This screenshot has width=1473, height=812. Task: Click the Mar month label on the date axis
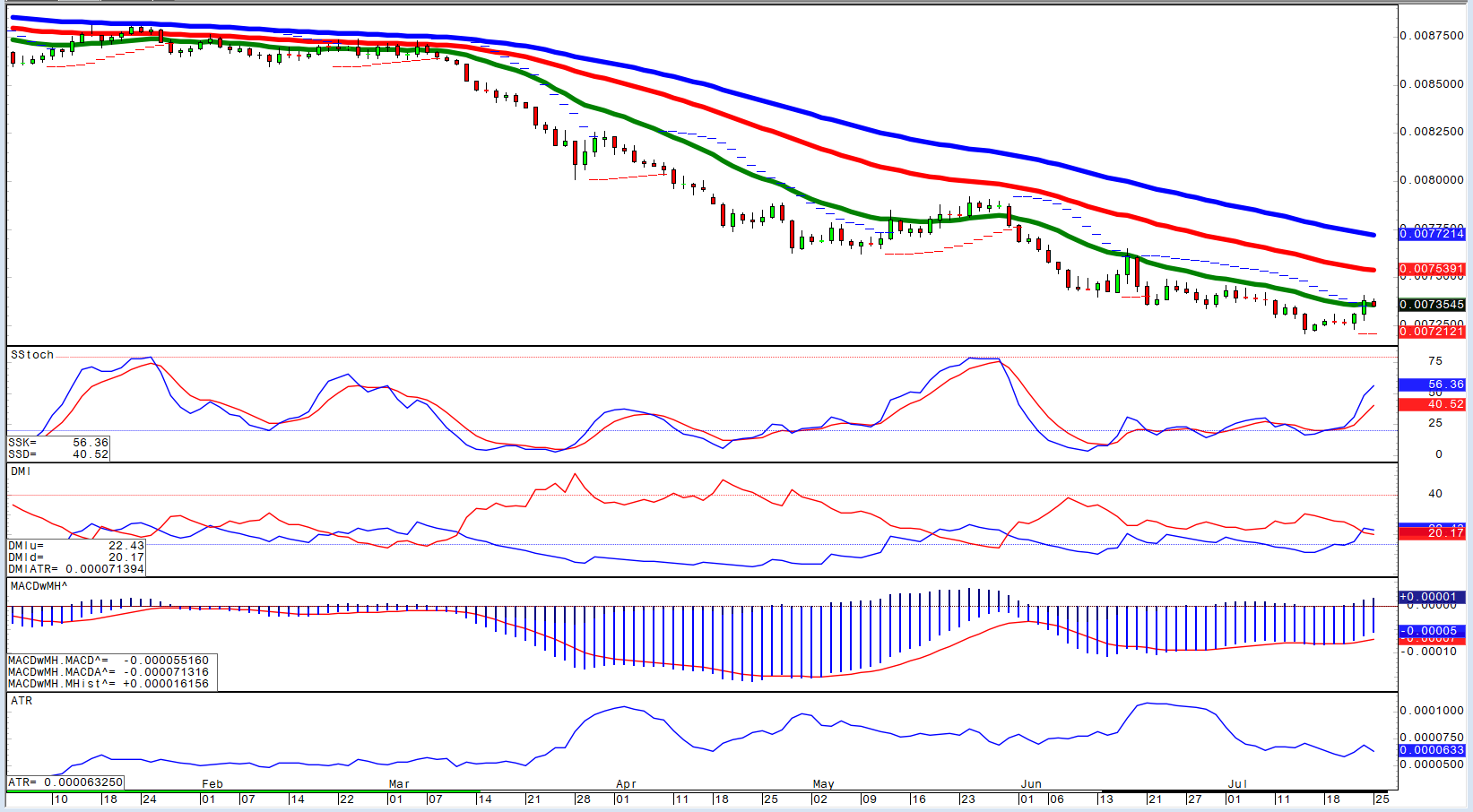[399, 784]
